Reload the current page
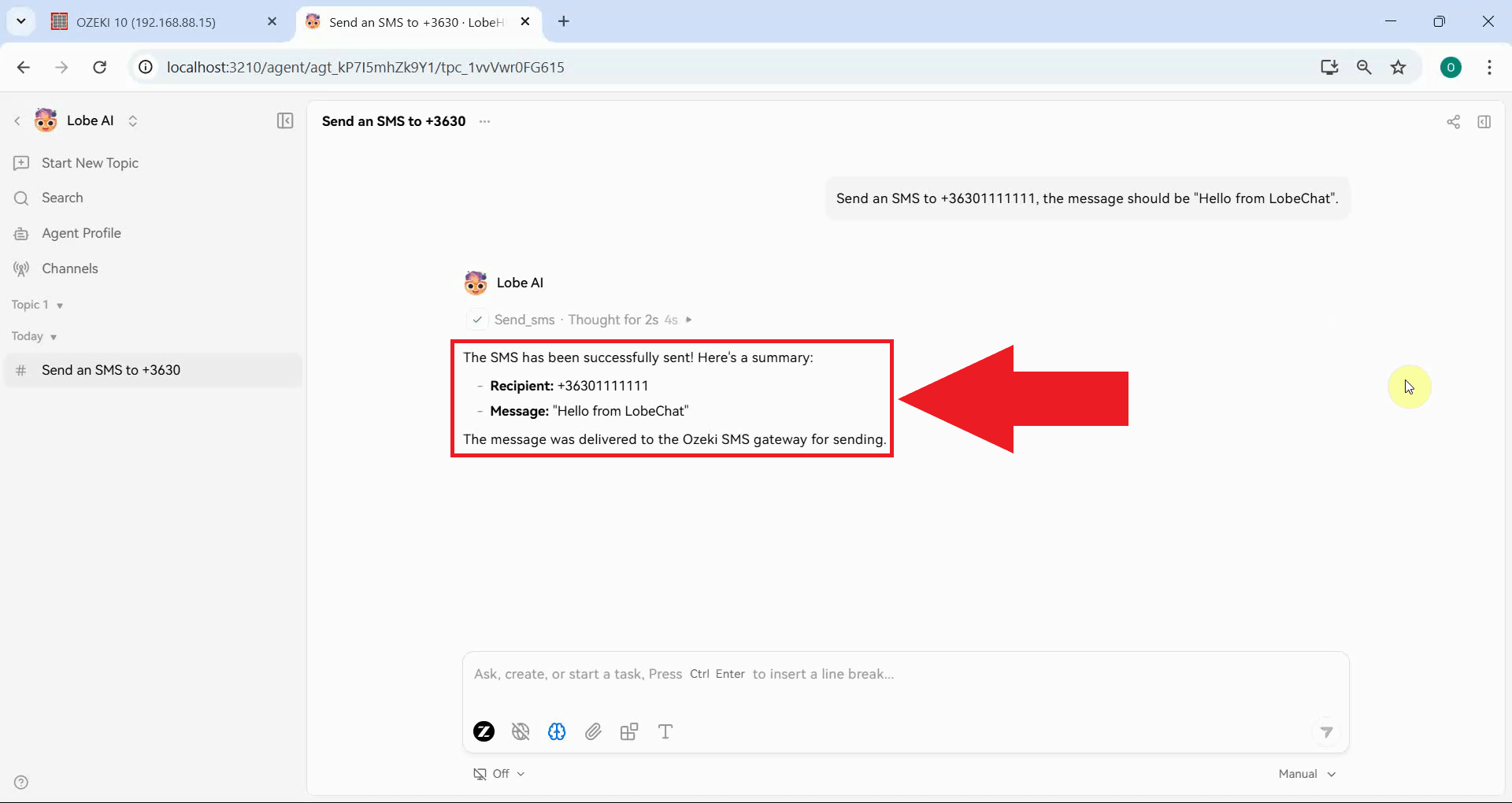The width and height of the screenshot is (1512, 803). [x=99, y=67]
